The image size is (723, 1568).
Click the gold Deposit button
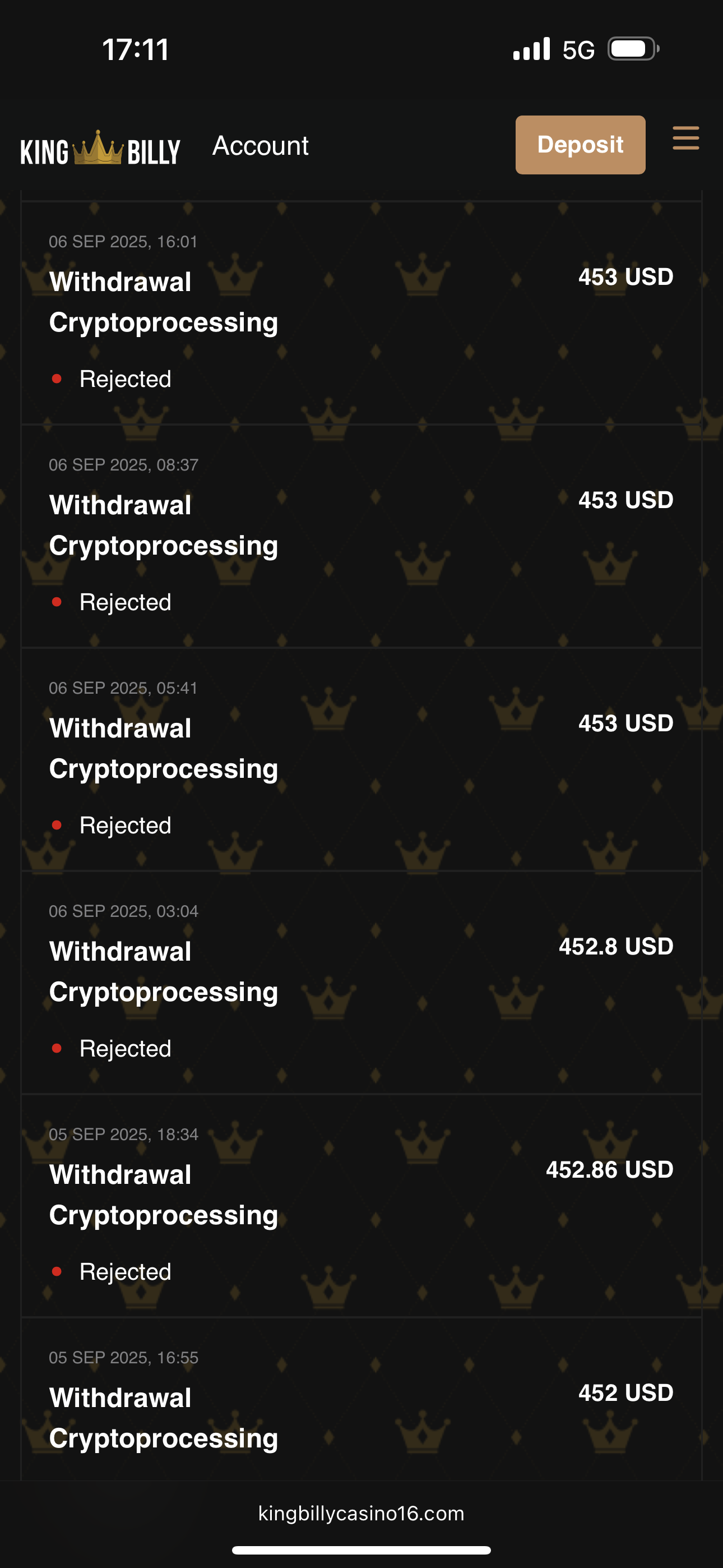[x=580, y=145]
